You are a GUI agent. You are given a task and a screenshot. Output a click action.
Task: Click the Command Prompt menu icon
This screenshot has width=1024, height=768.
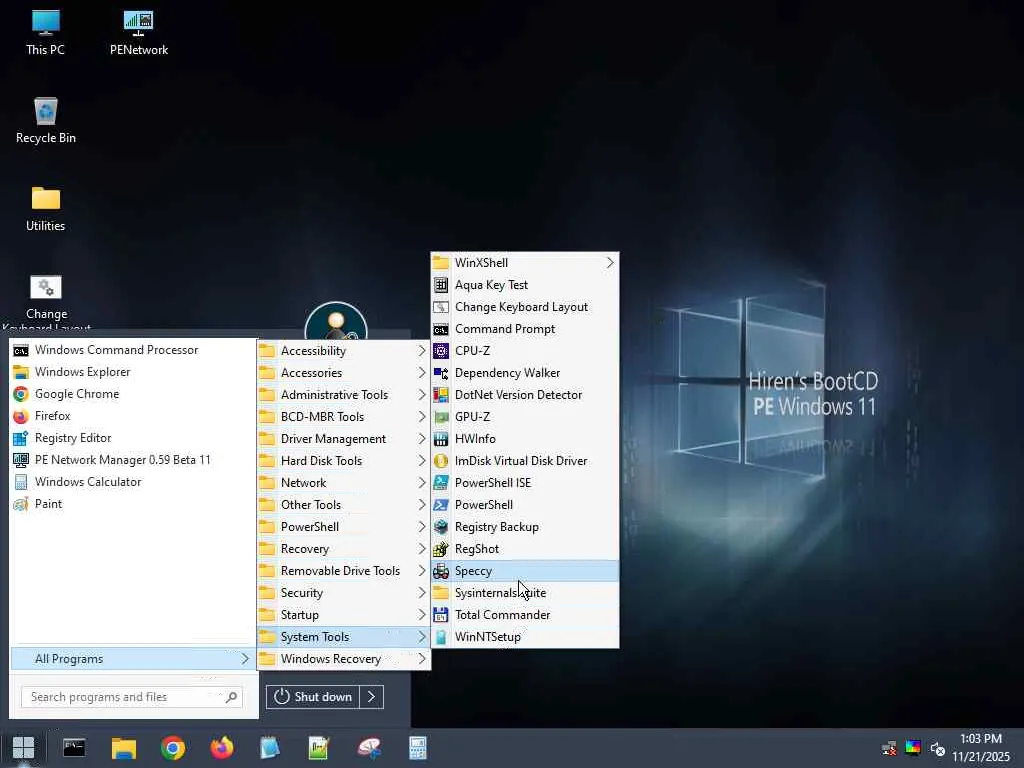[441, 329]
